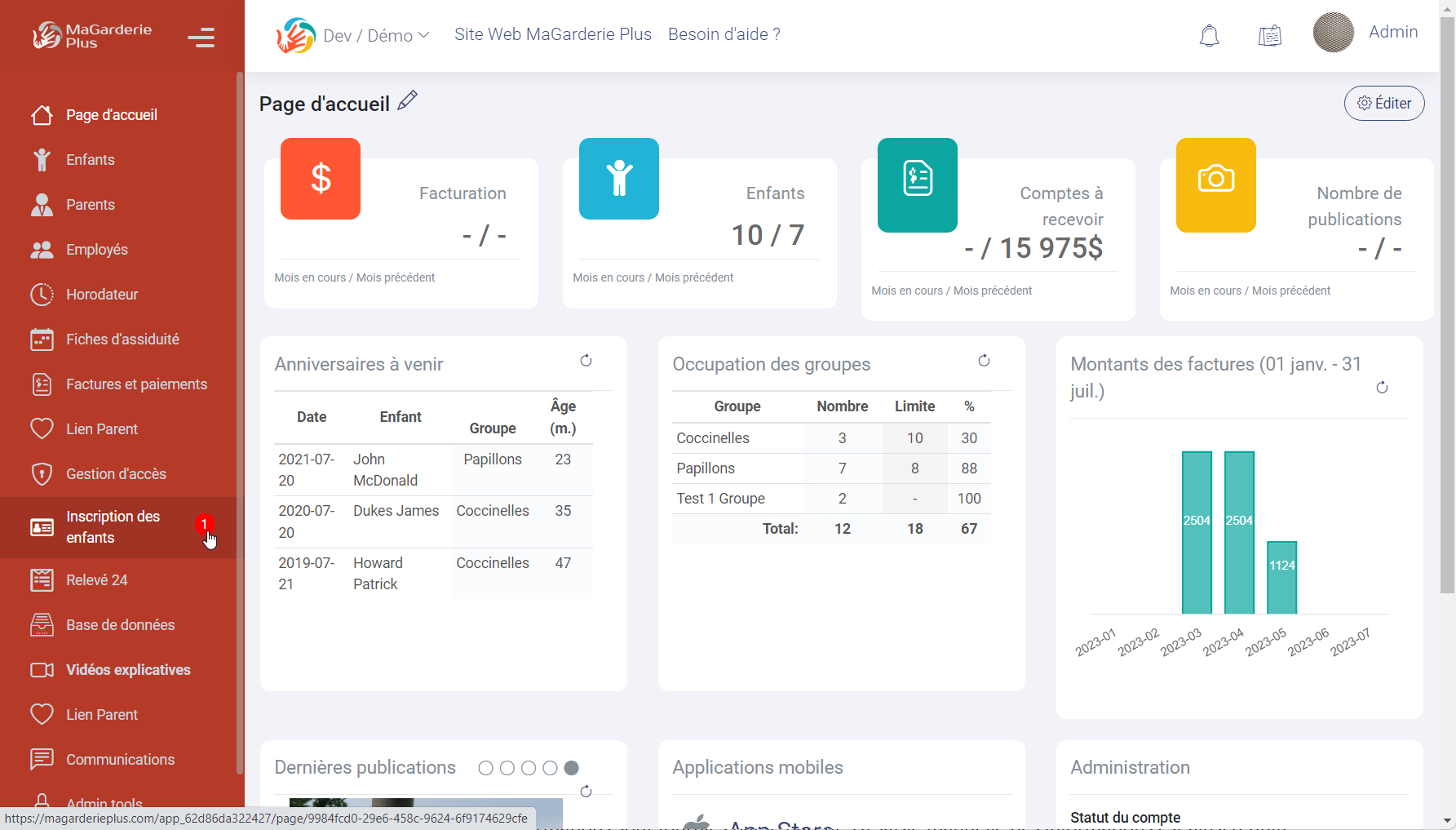Click the orange Facturation dollar icon
The height and width of the screenshot is (830, 1456).
point(321,179)
